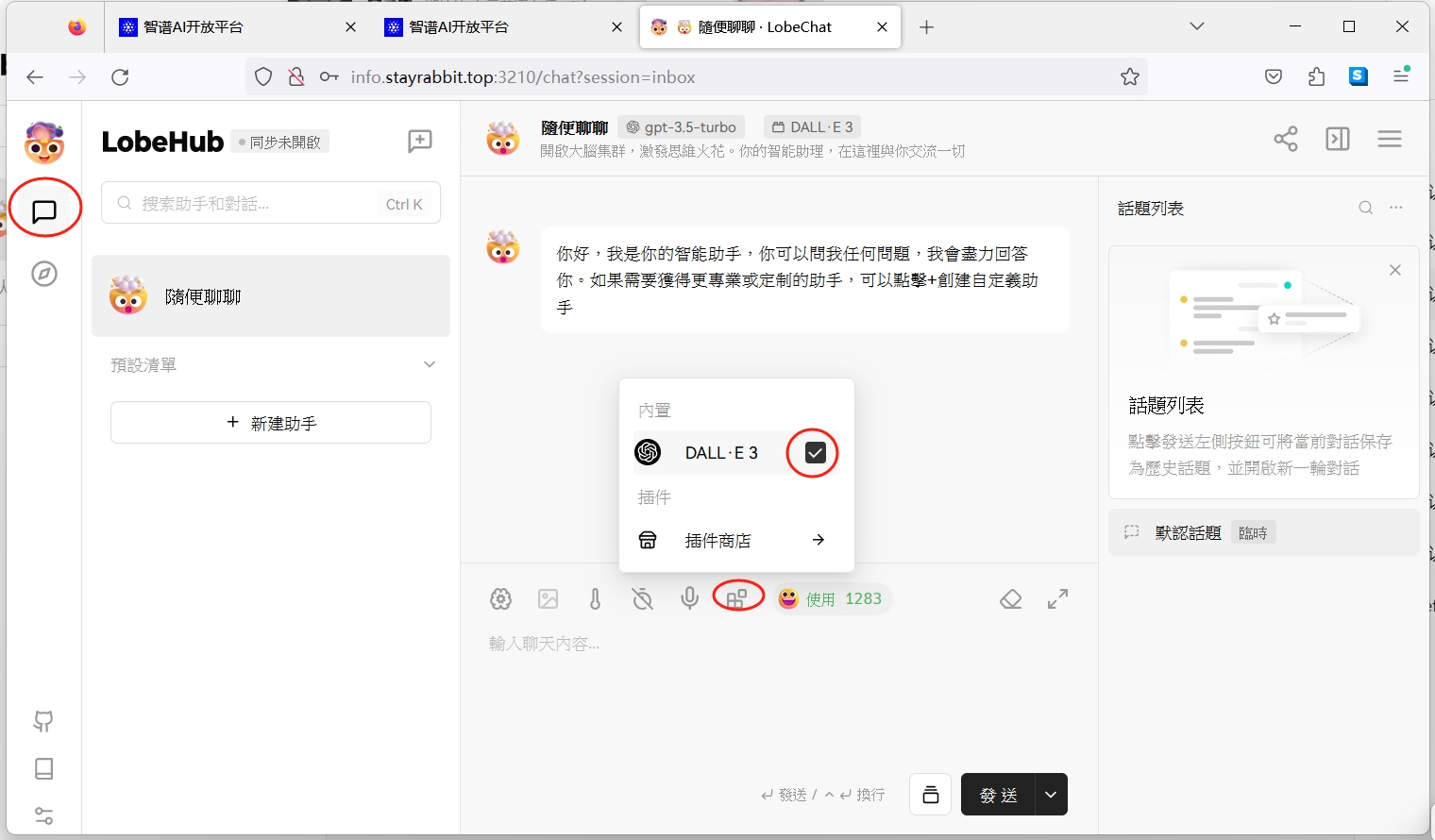Open the plugins blocks icon
Image resolution: width=1435 pixels, height=840 pixels.
pos(737,597)
